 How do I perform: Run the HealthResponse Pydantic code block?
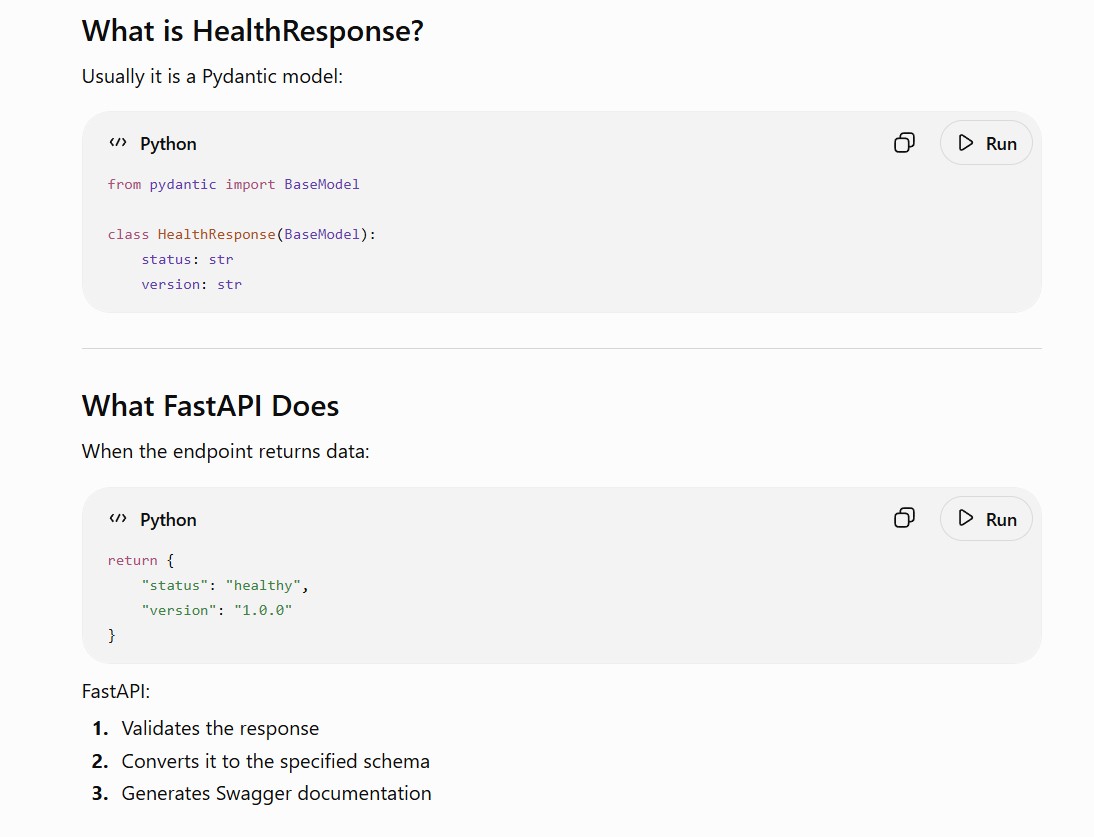point(986,143)
